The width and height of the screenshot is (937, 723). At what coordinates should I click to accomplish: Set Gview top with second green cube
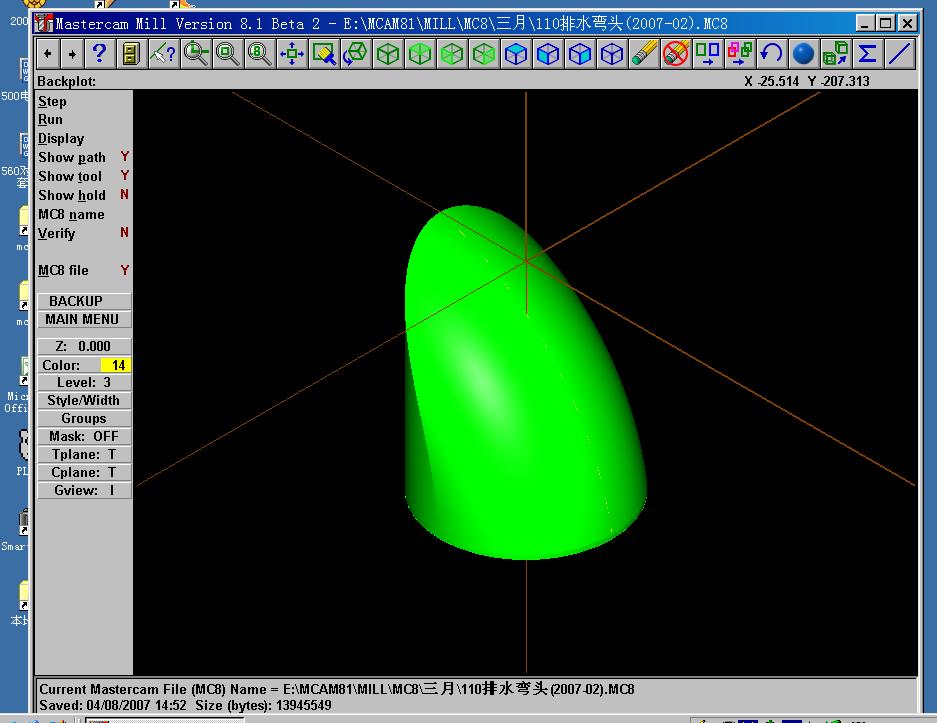pyautogui.click(x=420, y=54)
